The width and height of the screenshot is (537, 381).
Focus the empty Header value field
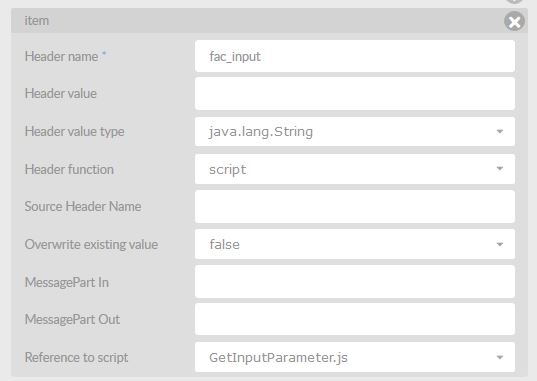click(x=355, y=94)
